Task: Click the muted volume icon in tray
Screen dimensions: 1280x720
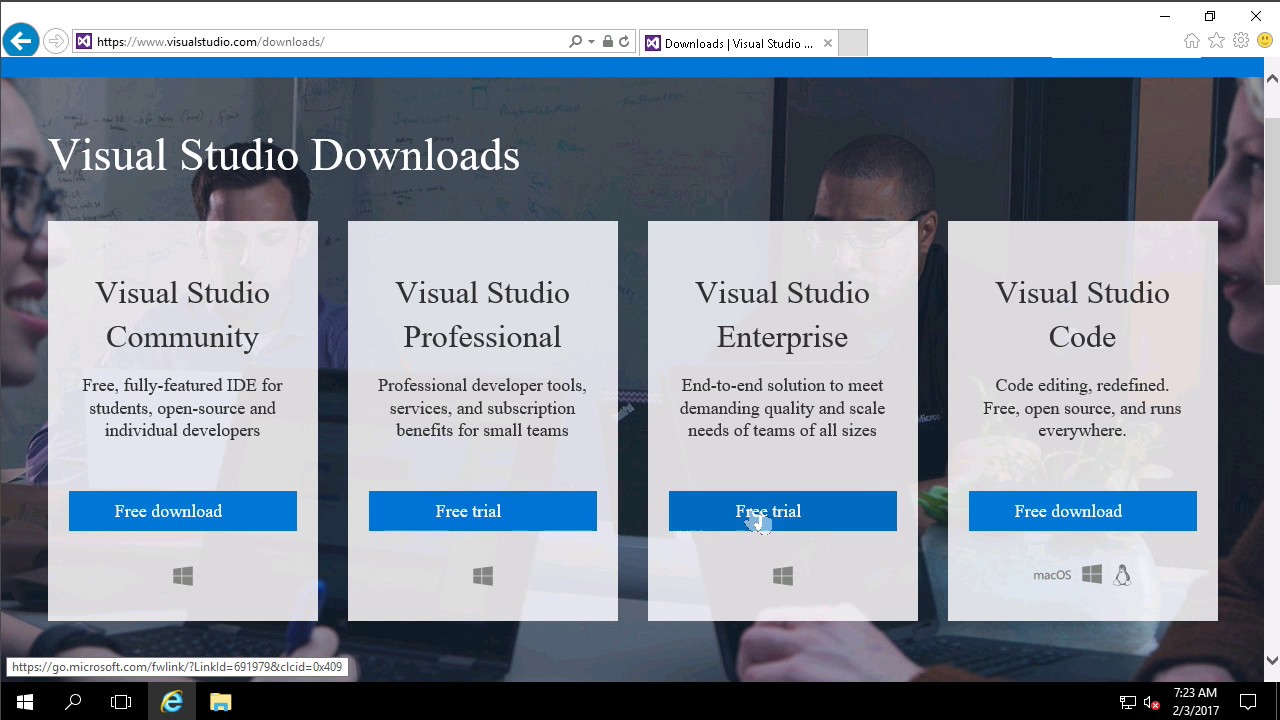Action: click(x=1151, y=702)
